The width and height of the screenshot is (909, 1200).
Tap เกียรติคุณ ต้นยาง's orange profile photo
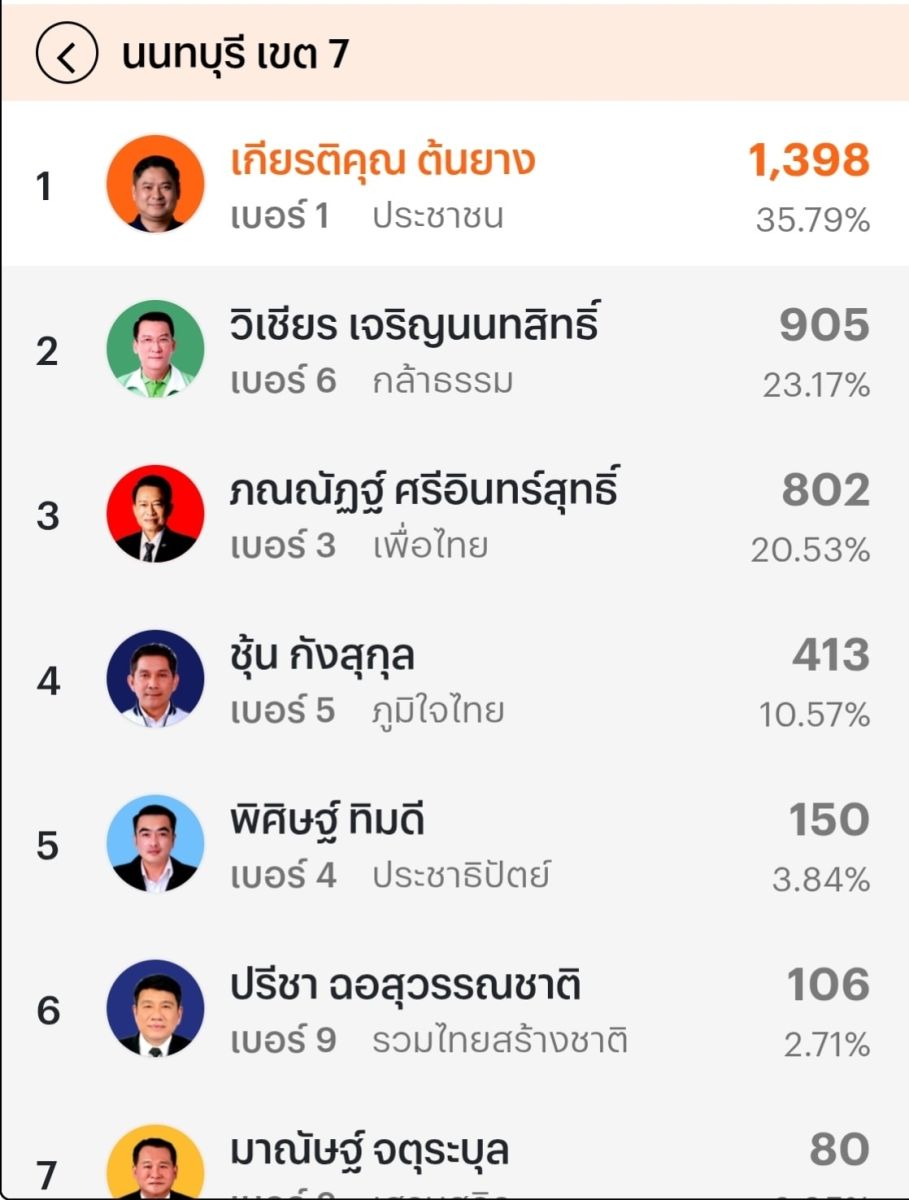tap(155, 184)
